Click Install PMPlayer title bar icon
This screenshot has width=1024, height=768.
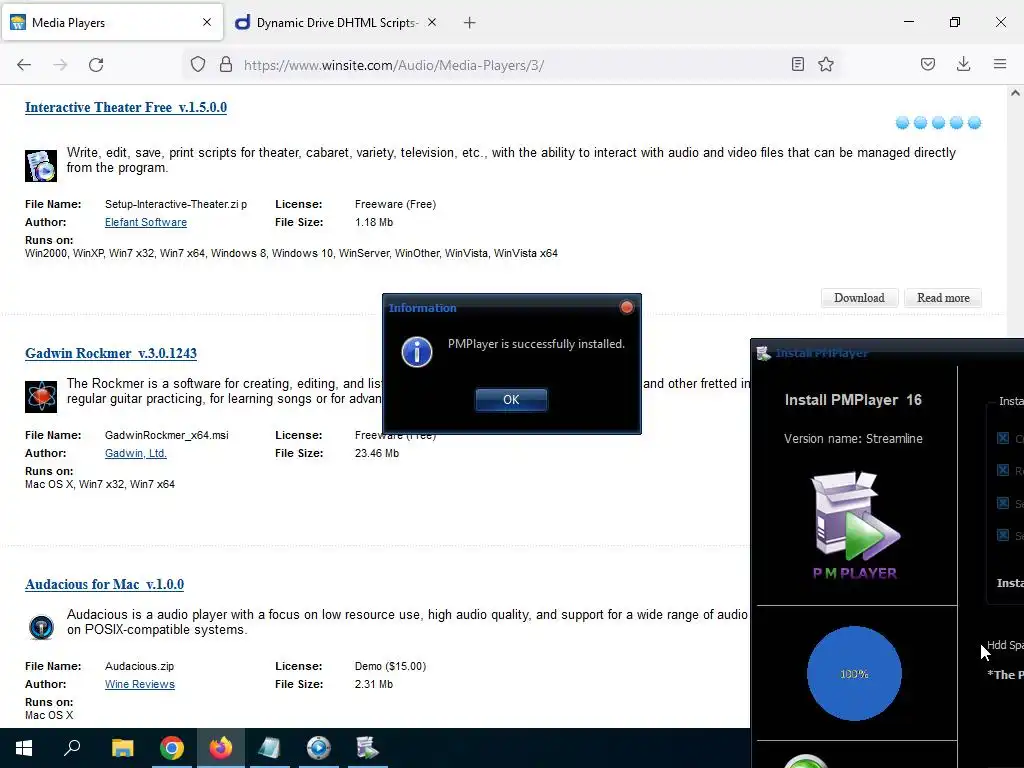(763, 353)
